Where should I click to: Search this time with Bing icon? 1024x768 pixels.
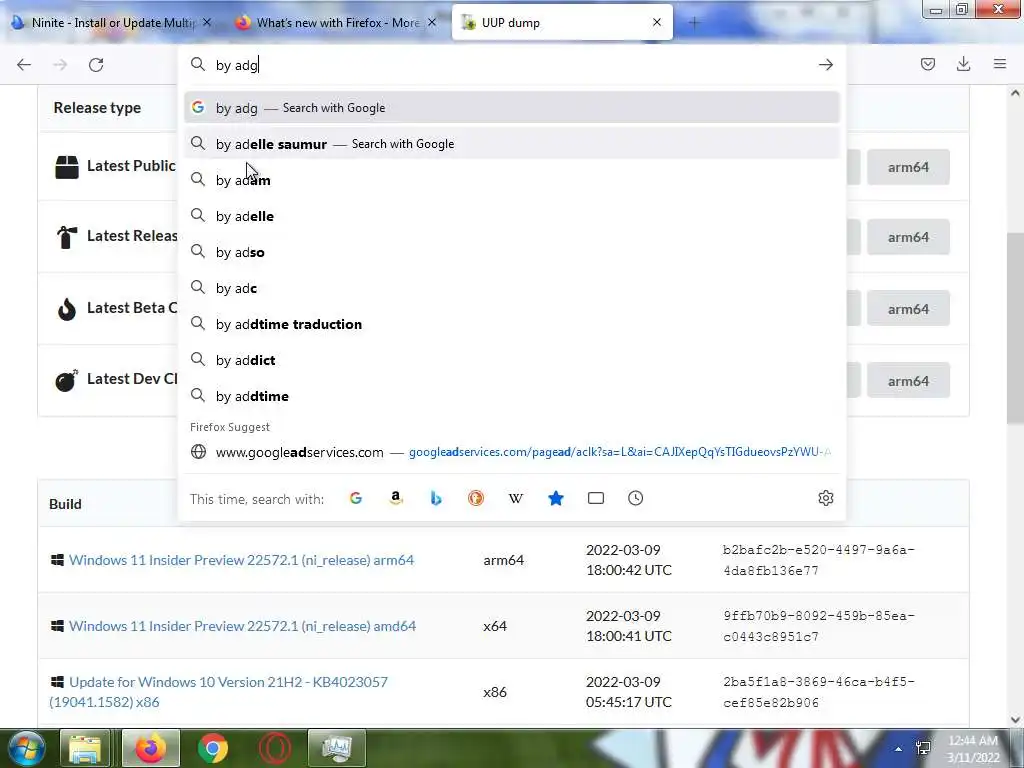coord(436,498)
